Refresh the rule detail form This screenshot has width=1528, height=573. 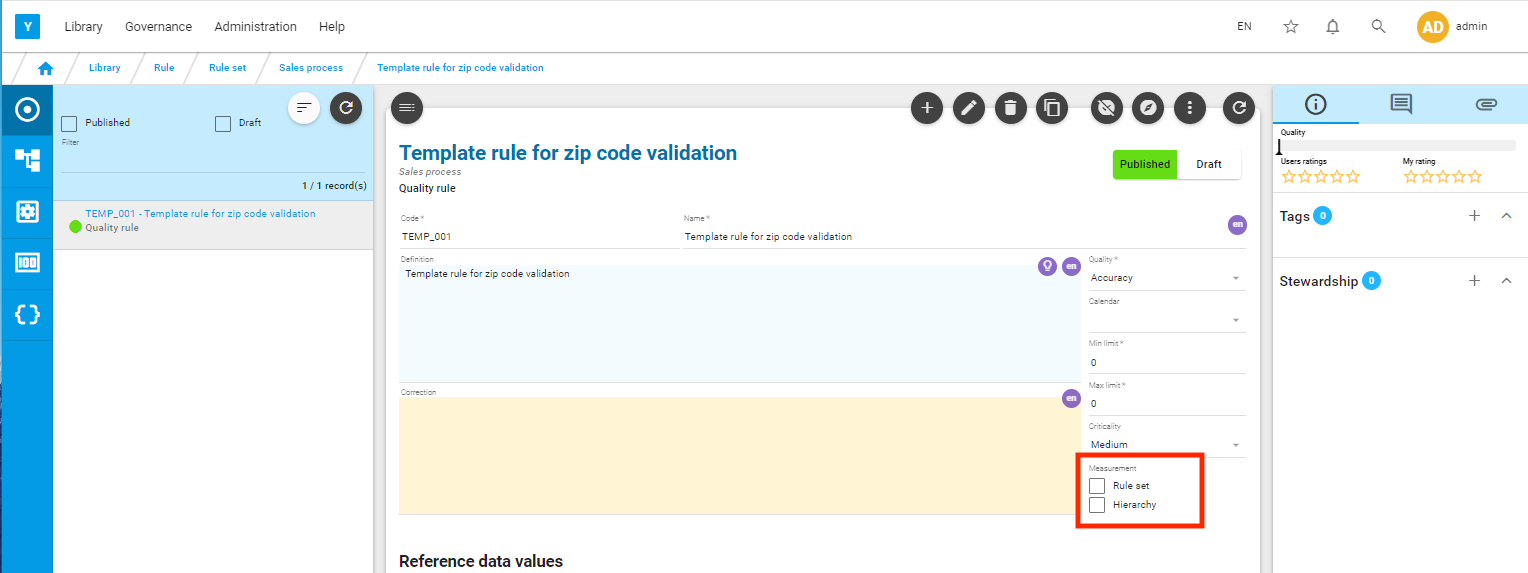pos(1239,108)
